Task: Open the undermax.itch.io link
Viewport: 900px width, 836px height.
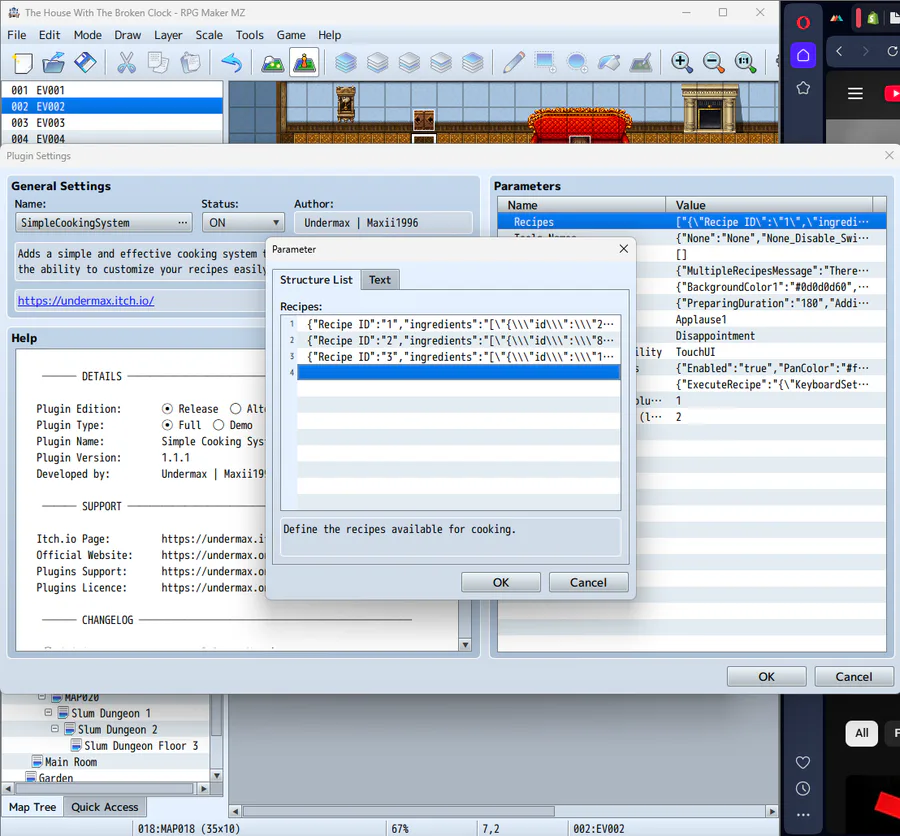Action: tap(86, 300)
